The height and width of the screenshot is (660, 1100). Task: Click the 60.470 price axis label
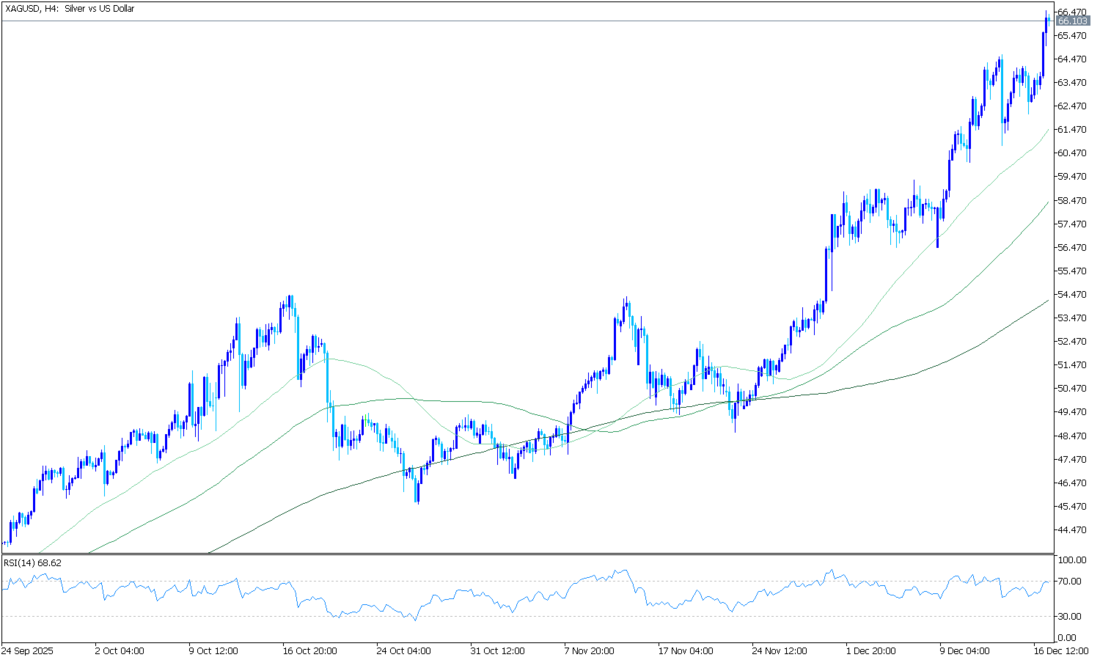[1072, 153]
